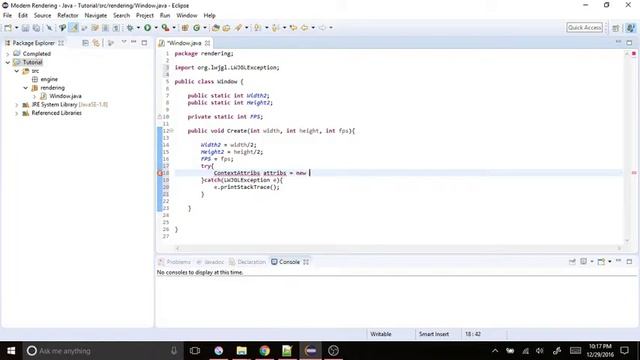
Task: Click the error marker on line 18
Action: coord(160,173)
